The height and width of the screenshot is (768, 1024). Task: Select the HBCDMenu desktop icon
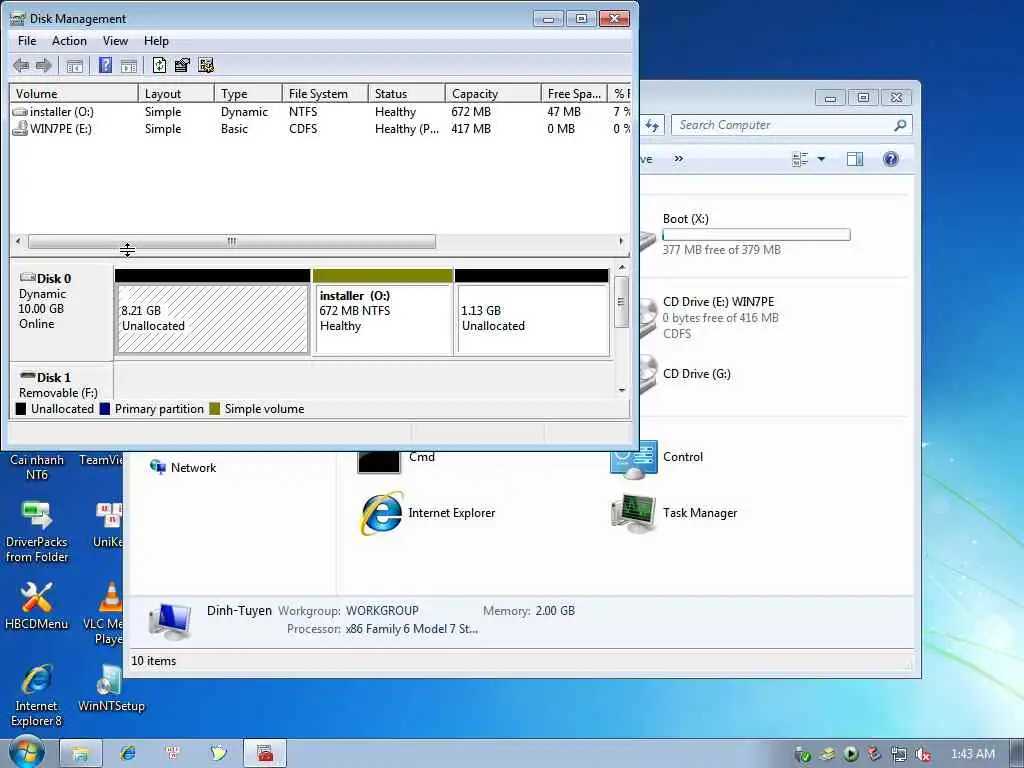coord(37,605)
